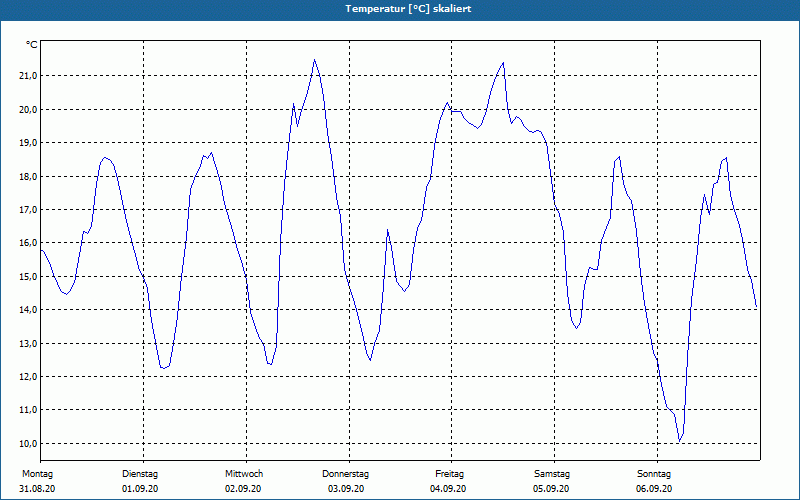Click the Sunday temperature minimum near 10 °C

click(x=679, y=440)
